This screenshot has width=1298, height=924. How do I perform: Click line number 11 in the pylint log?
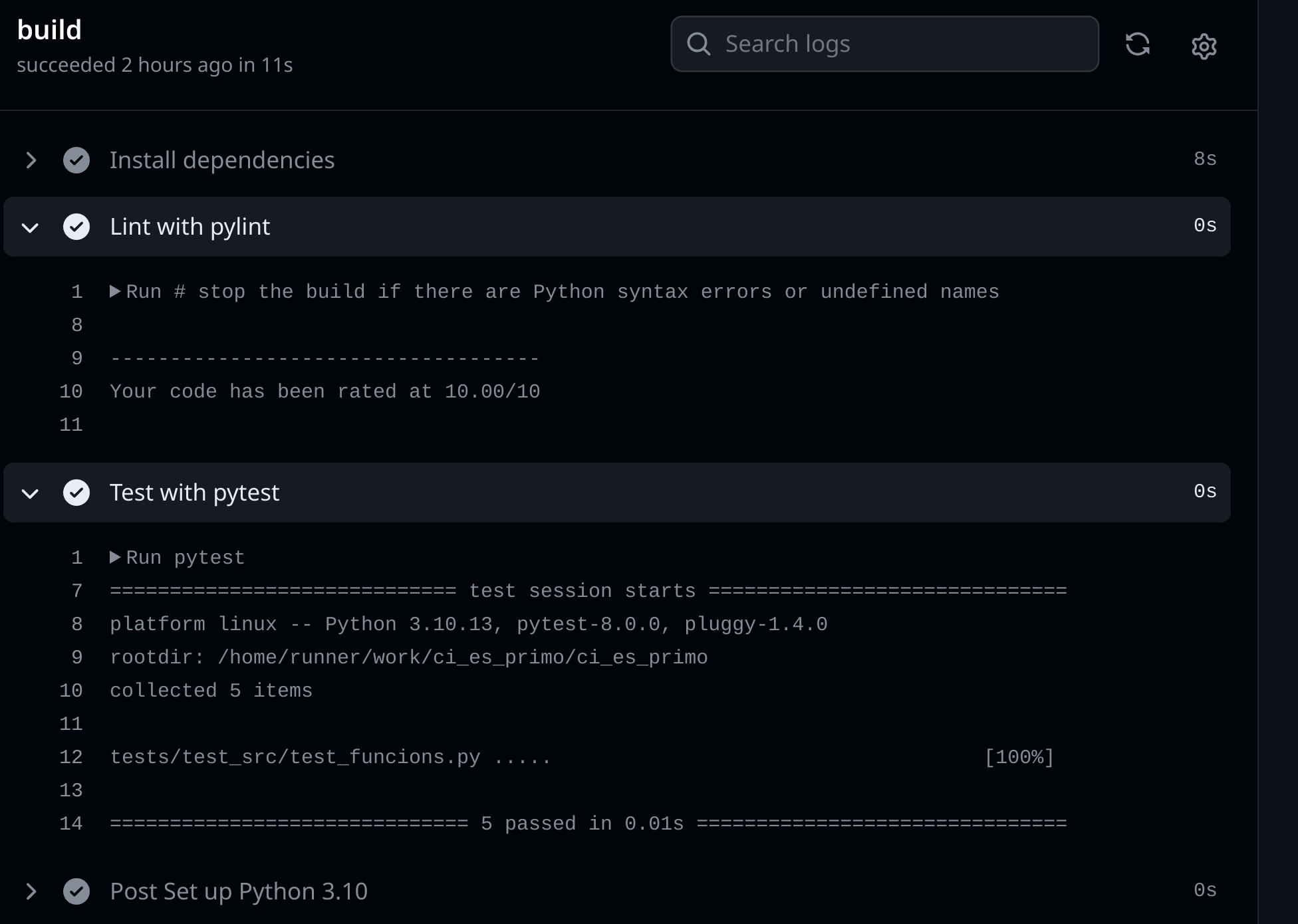coord(71,425)
